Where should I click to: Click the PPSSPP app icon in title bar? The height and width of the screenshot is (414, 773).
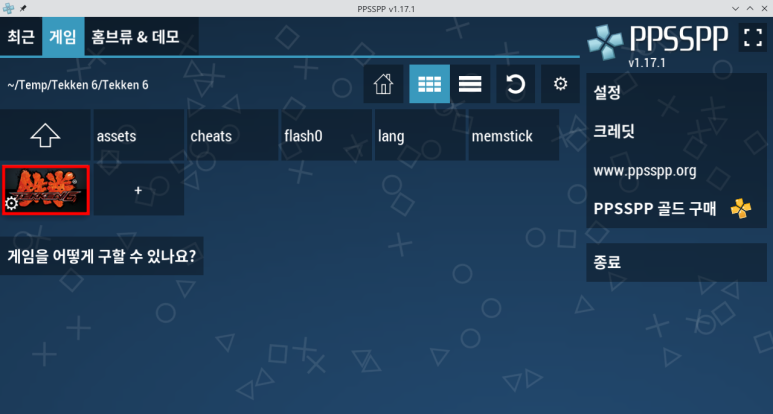coord(8,8)
